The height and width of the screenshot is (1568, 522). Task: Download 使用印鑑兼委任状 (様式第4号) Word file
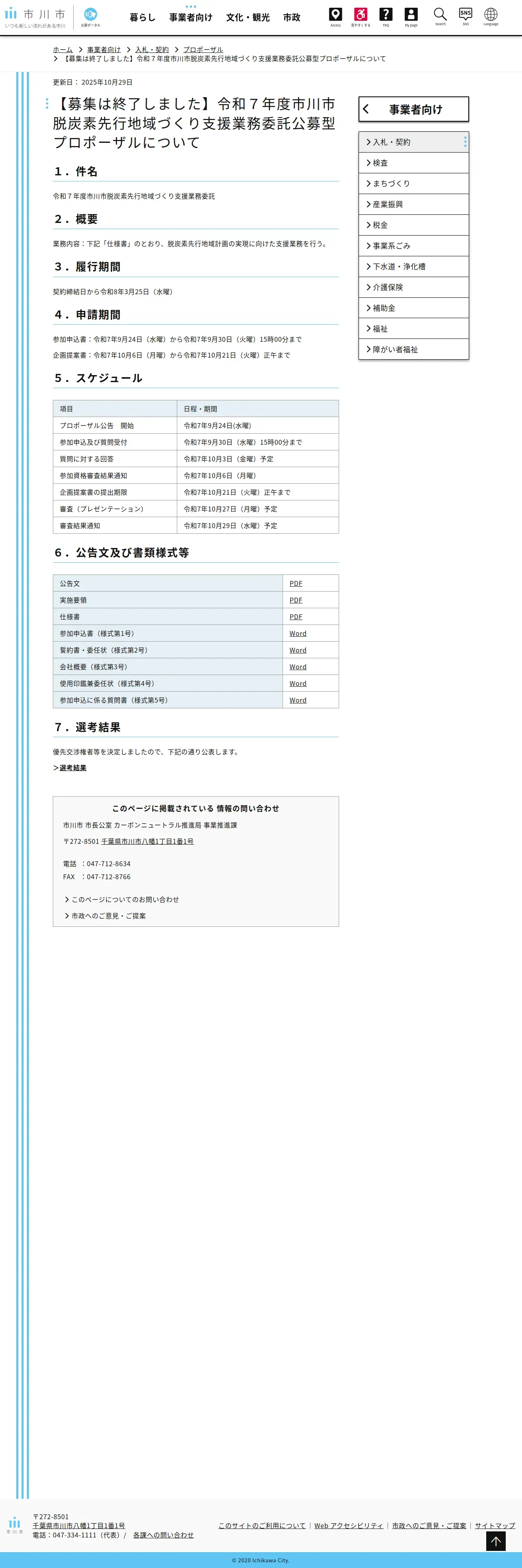click(x=298, y=684)
